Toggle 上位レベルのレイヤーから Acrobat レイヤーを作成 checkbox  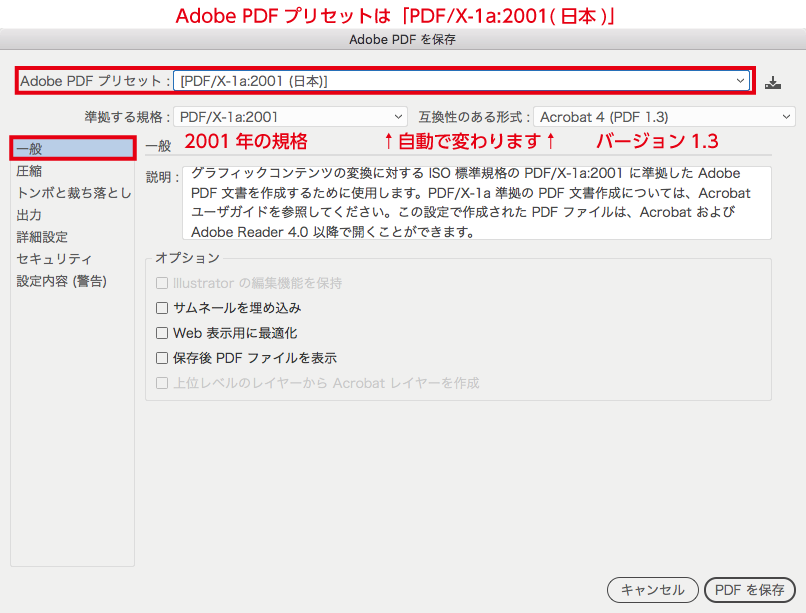click(162, 383)
